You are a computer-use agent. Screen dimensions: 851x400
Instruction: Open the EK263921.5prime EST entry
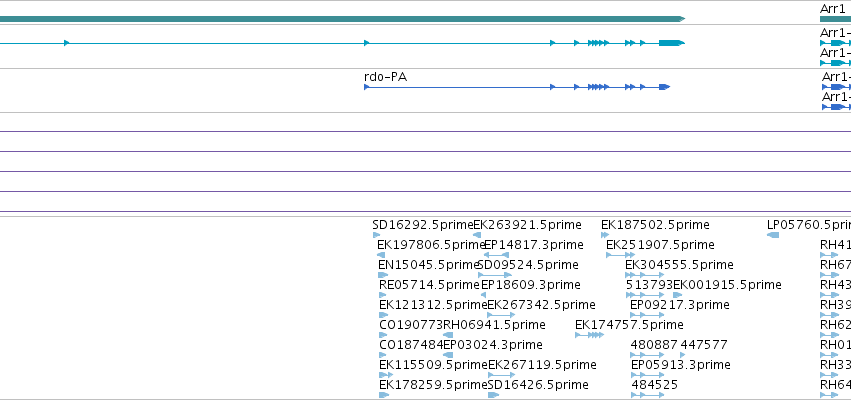click(x=527, y=225)
